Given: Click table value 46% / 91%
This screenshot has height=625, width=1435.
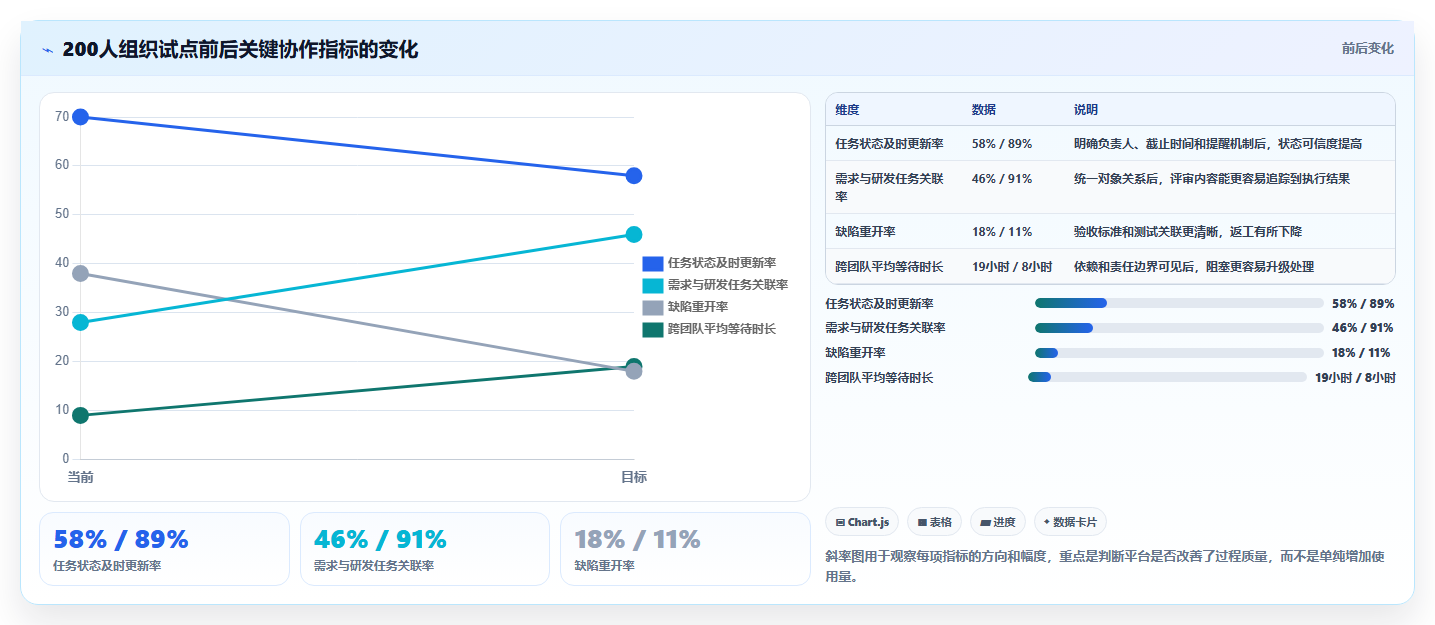Looking at the screenshot, I should pos(1002,179).
